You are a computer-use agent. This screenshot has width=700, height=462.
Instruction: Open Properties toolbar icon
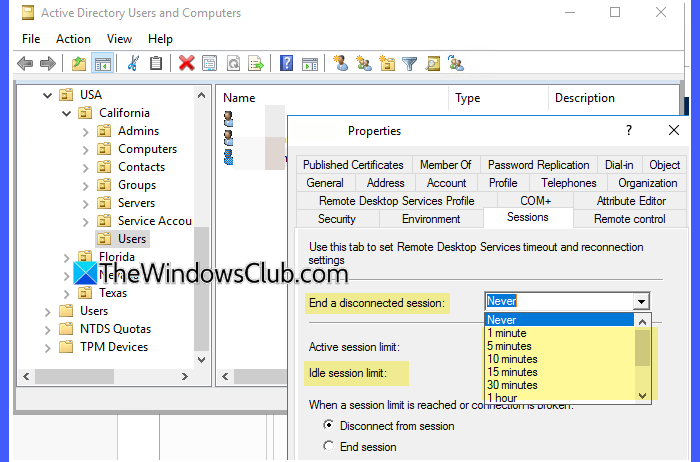209,63
